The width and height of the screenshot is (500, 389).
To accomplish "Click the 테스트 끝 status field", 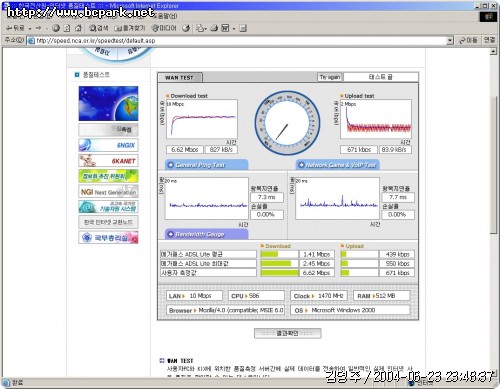I will coord(380,77).
